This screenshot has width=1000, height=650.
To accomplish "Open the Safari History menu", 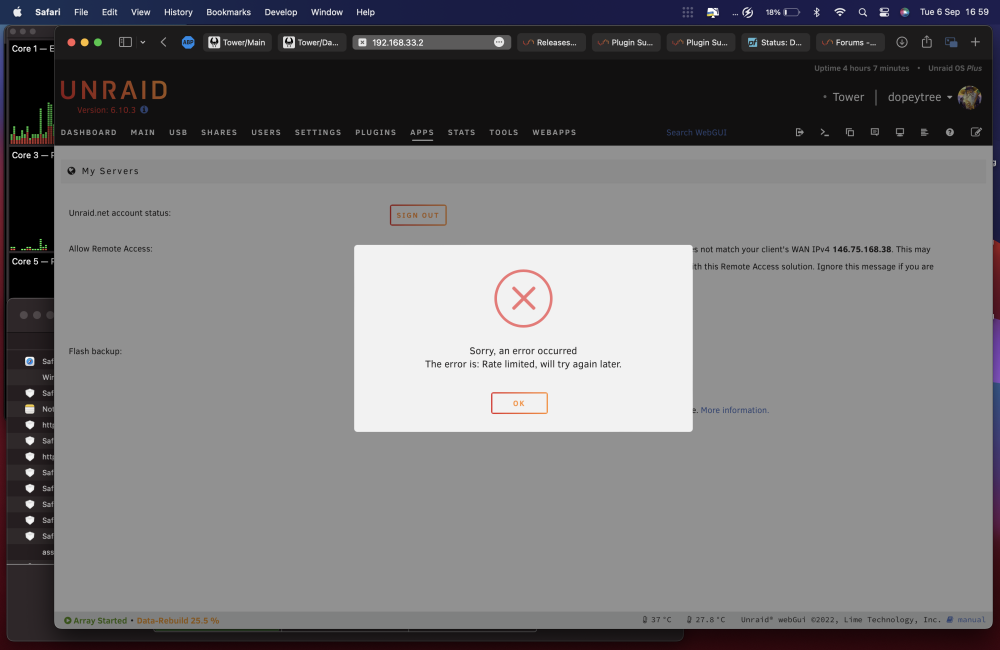I will point(178,12).
